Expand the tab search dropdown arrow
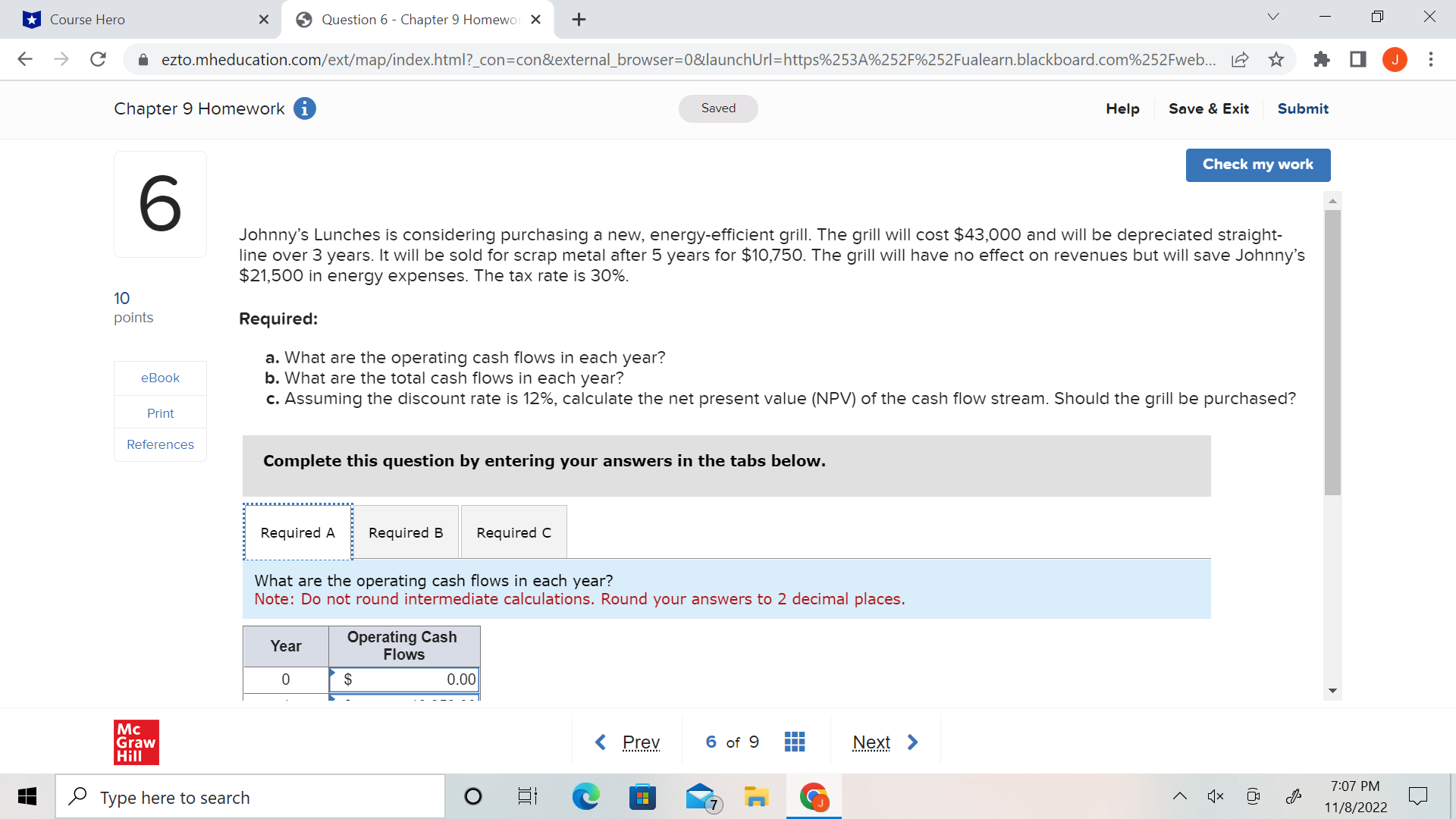1456x819 pixels. [1273, 17]
